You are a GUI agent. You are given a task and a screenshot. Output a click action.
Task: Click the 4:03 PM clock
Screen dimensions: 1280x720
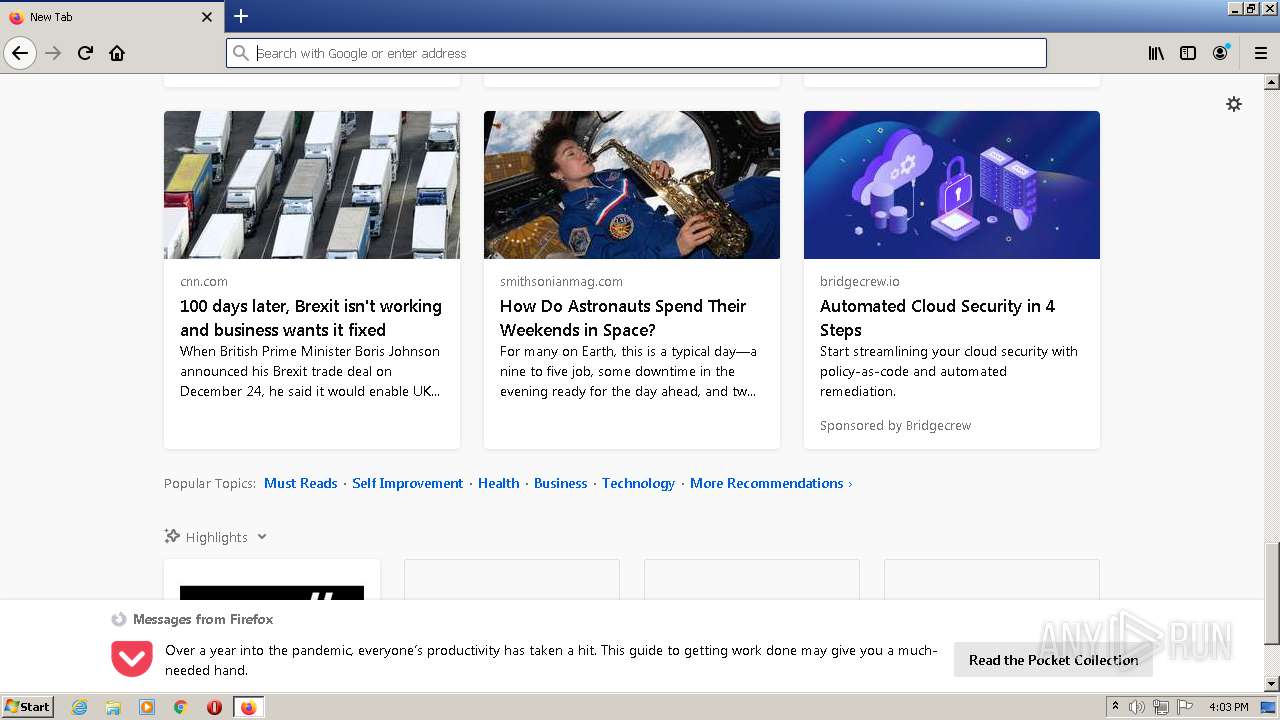[1229, 707]
